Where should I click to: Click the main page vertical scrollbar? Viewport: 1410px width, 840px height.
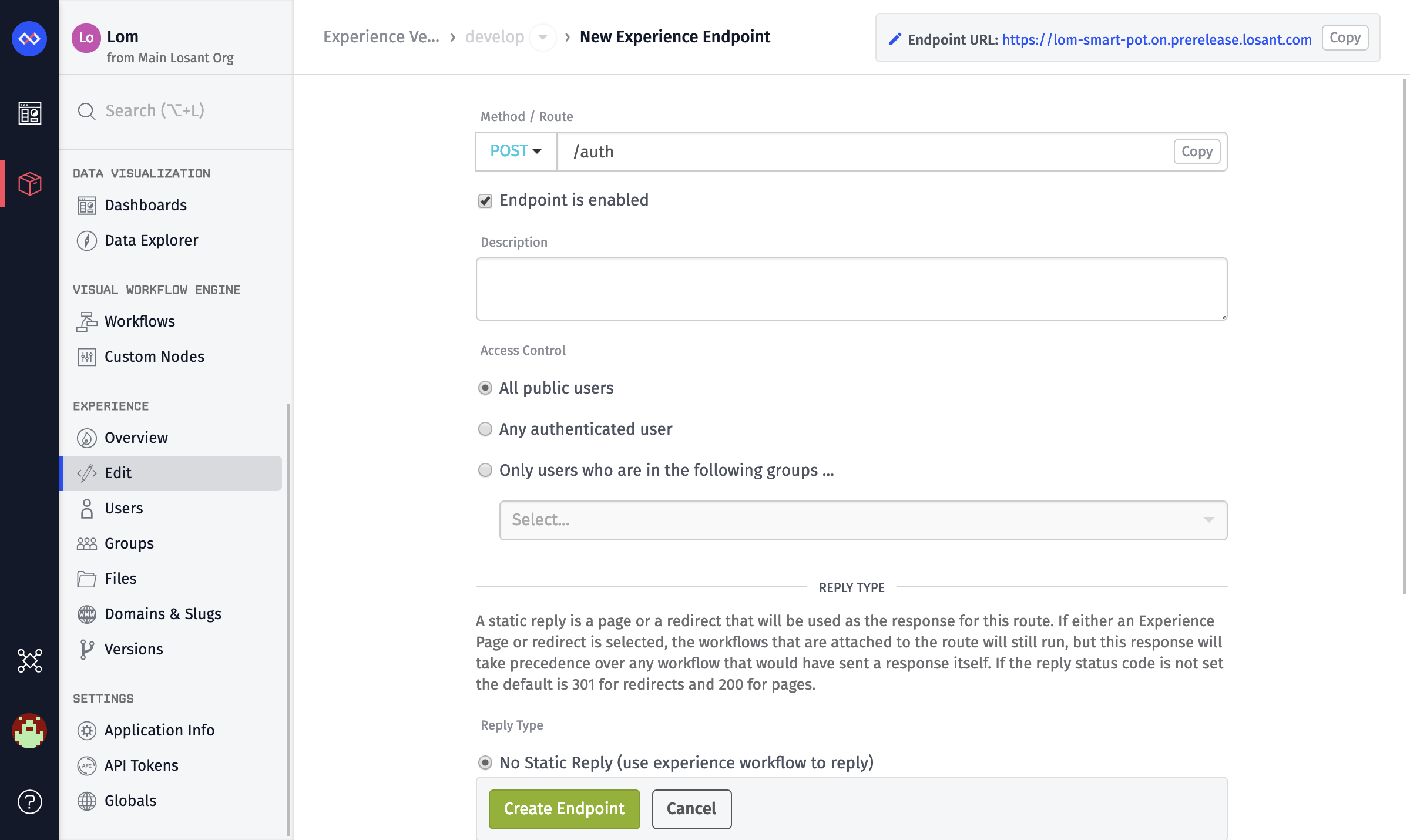1405,337
